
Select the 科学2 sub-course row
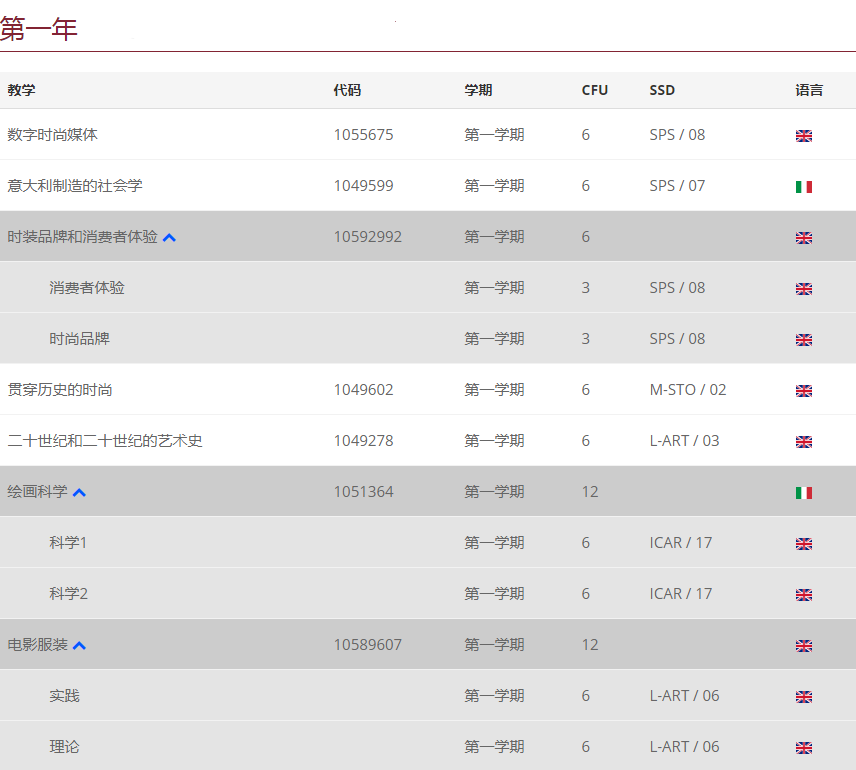pos(428,593)
